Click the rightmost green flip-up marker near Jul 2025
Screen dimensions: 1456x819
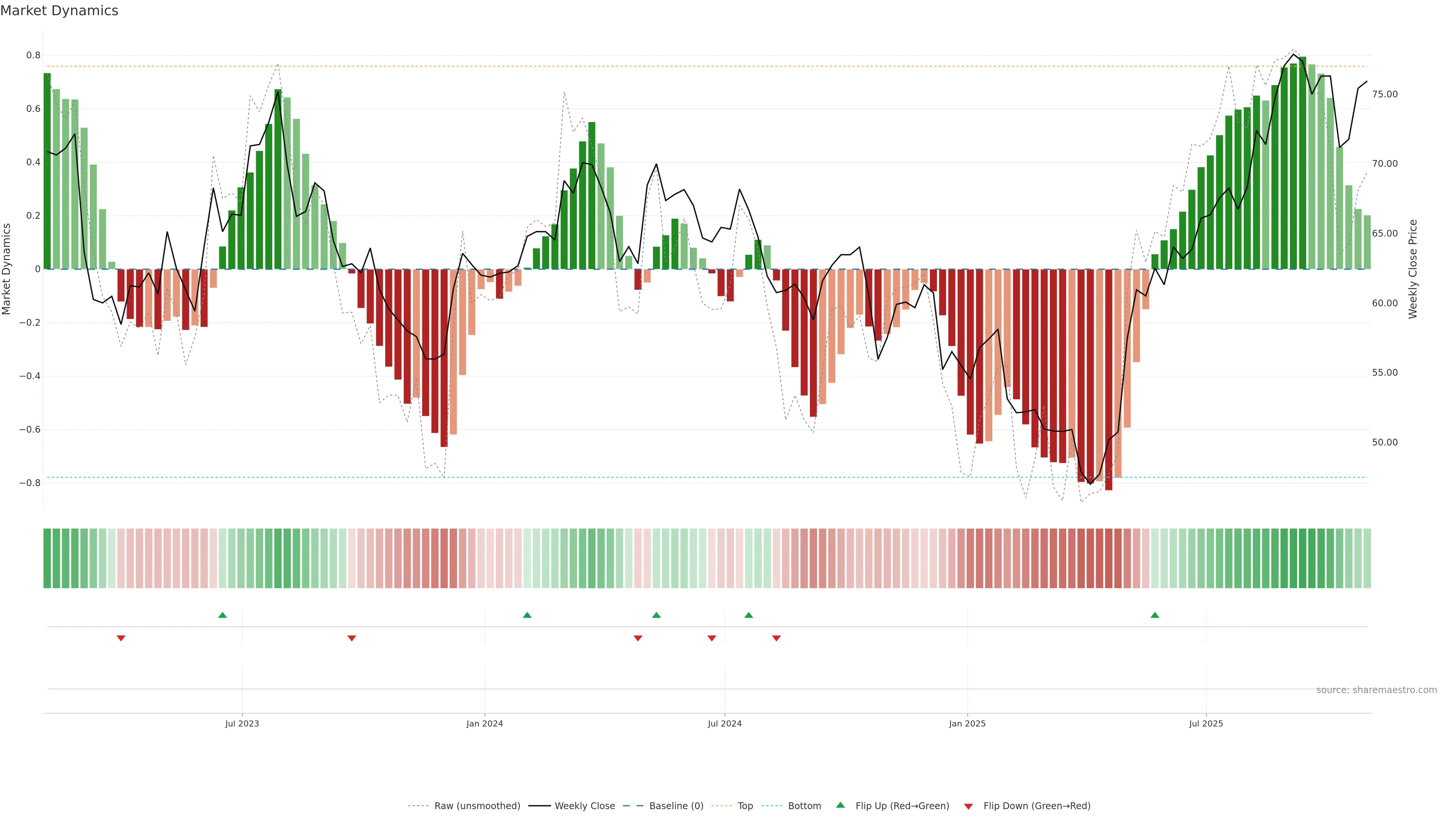click(1155, 615)
